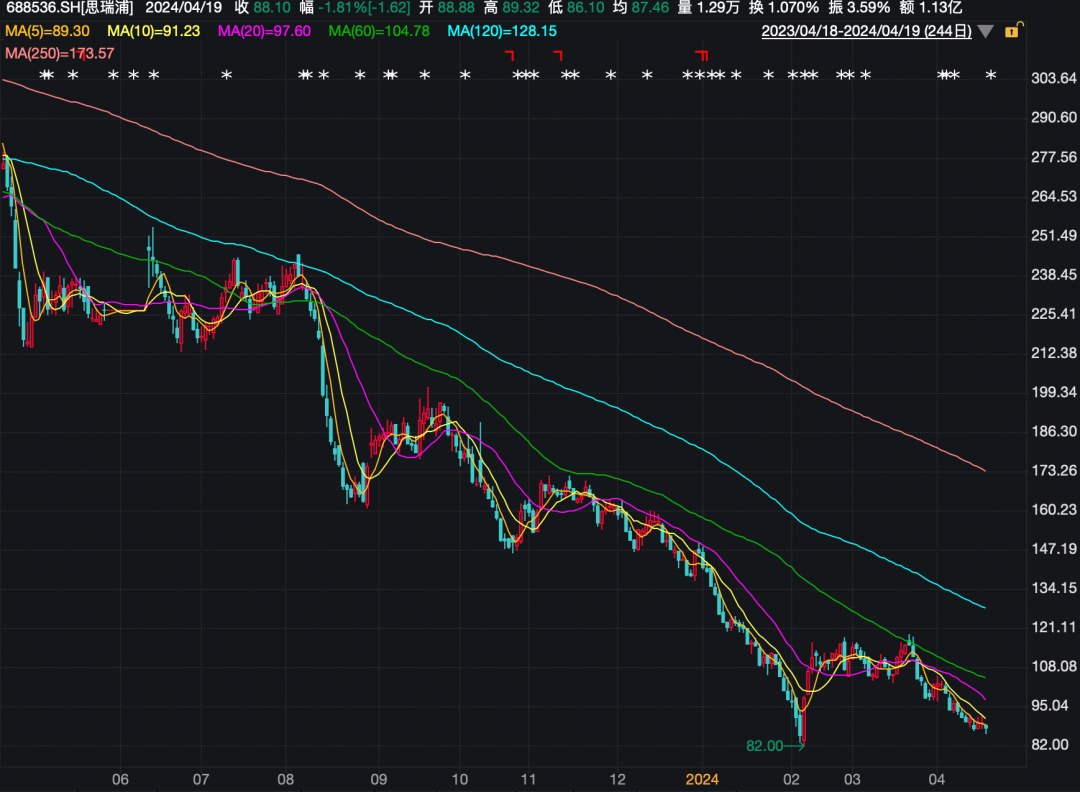Click the orange 2024 year label on the time axis
Image resolution: width=1080 pixels, height=792 pixels.
702,778
